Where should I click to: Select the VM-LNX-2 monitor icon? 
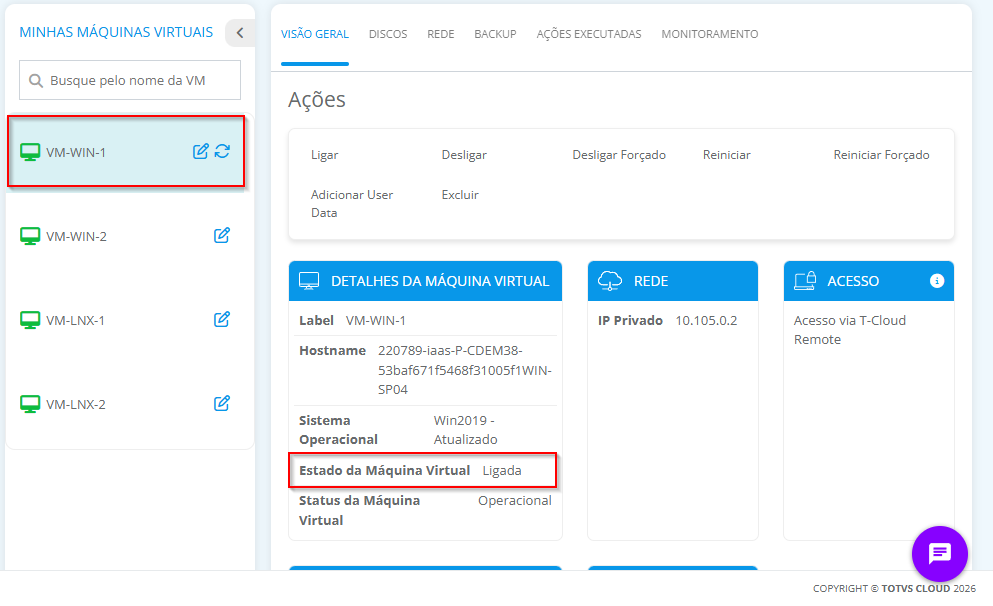(30, 404)
